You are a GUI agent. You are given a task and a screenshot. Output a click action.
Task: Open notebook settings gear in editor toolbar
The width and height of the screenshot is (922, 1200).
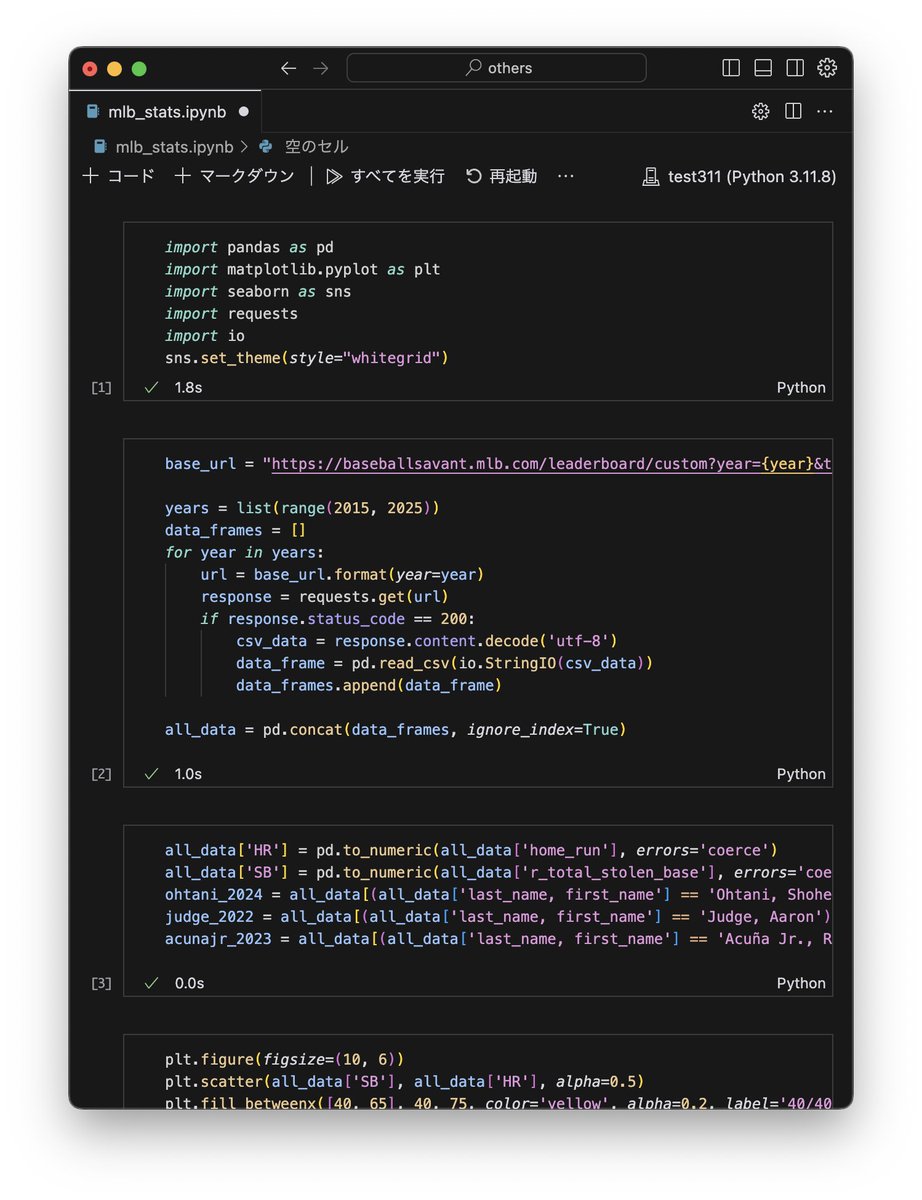pyautogui.click(x=761, y=111)
